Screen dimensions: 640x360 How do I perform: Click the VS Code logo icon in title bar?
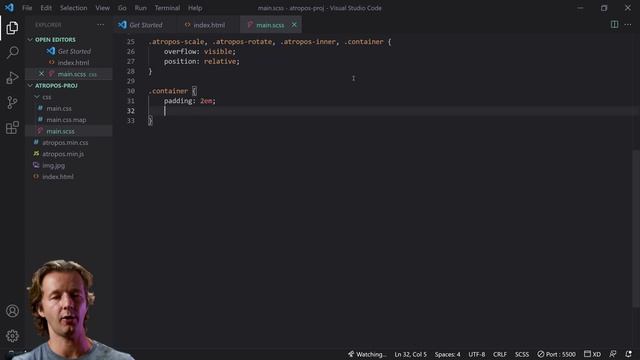click(9, 8)
